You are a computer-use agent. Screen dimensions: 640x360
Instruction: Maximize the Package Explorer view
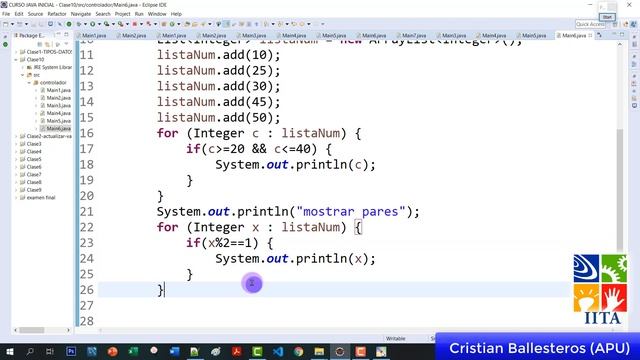67,35
